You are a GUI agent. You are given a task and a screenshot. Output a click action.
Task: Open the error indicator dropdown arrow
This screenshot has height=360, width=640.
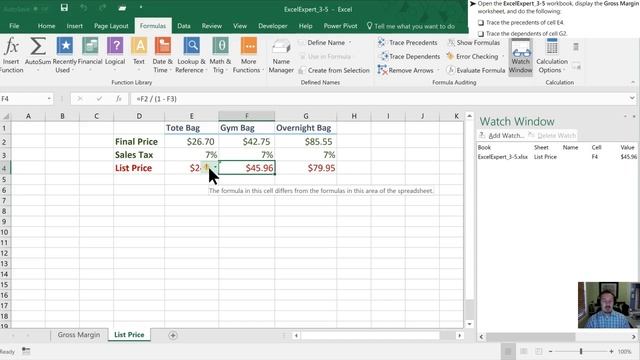215,167
